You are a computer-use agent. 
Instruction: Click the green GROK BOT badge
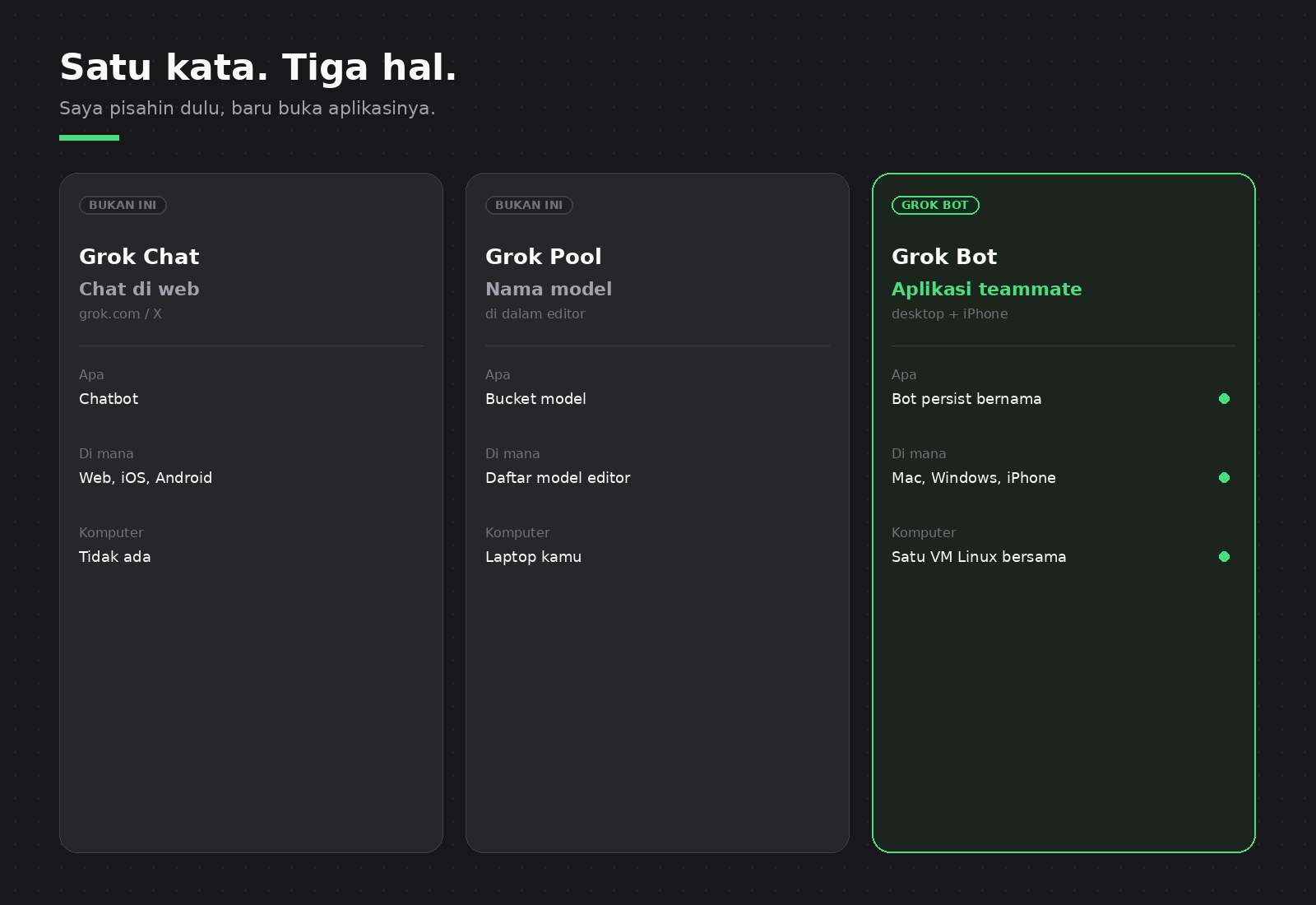pyautogui.click(x=935, y=205)
